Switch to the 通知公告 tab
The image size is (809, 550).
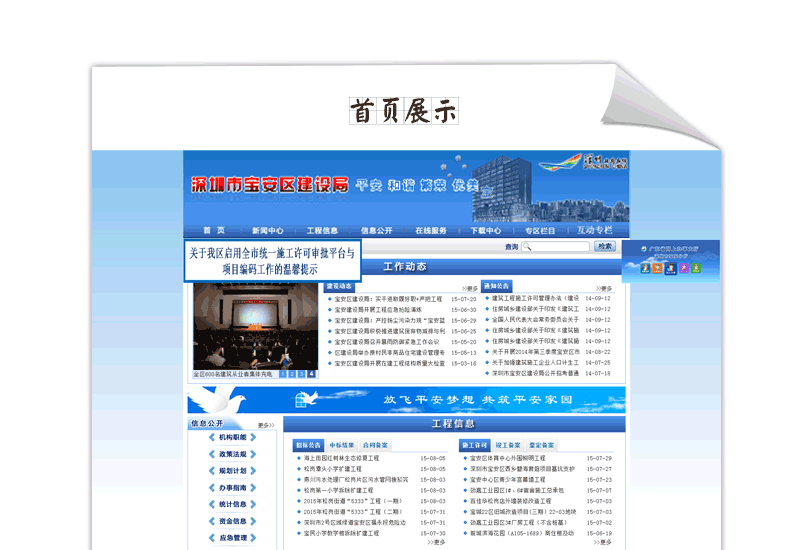[x=496, y=286]
